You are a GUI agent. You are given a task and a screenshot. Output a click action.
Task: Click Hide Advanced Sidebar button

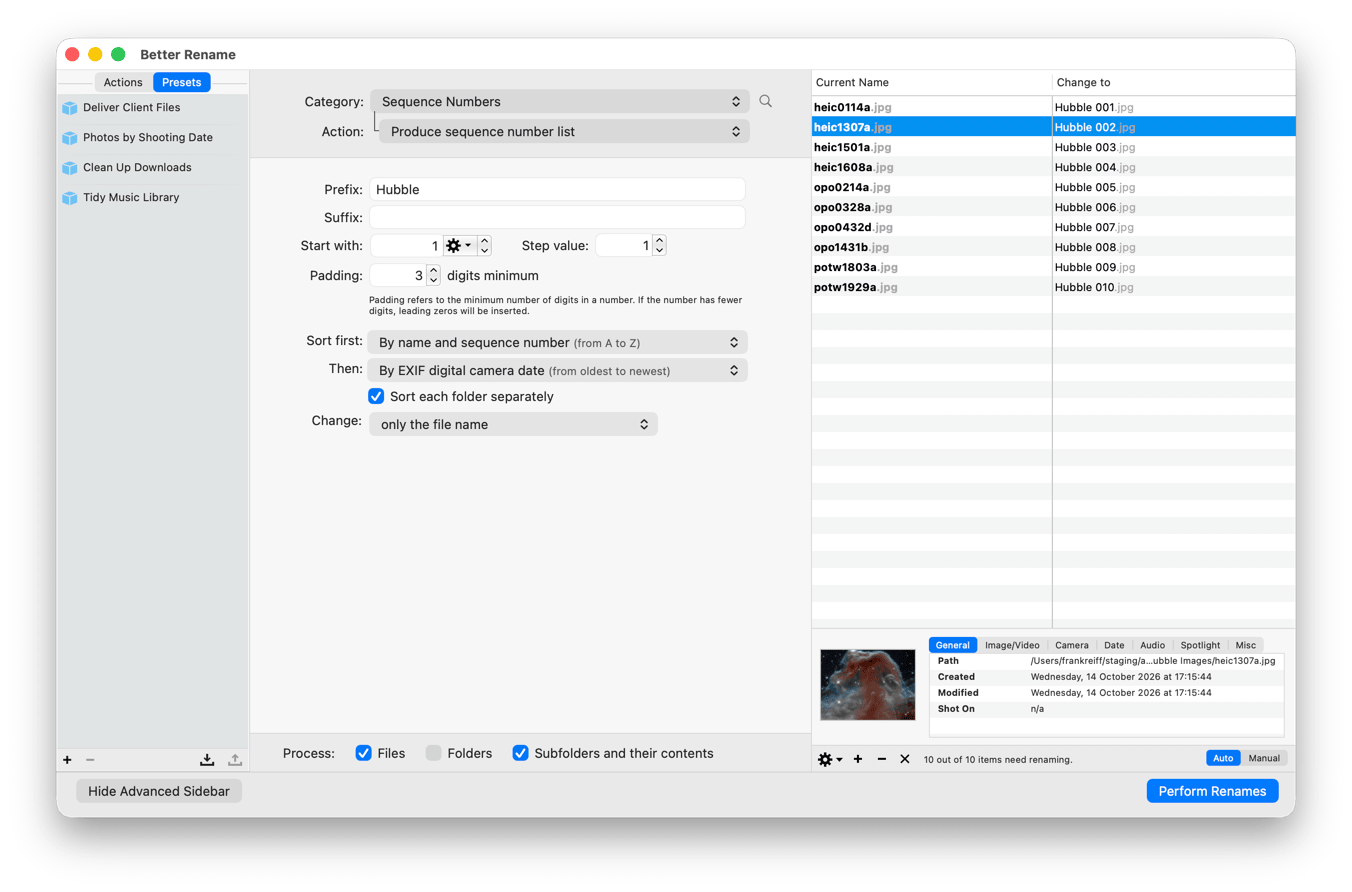pos(159,791)
